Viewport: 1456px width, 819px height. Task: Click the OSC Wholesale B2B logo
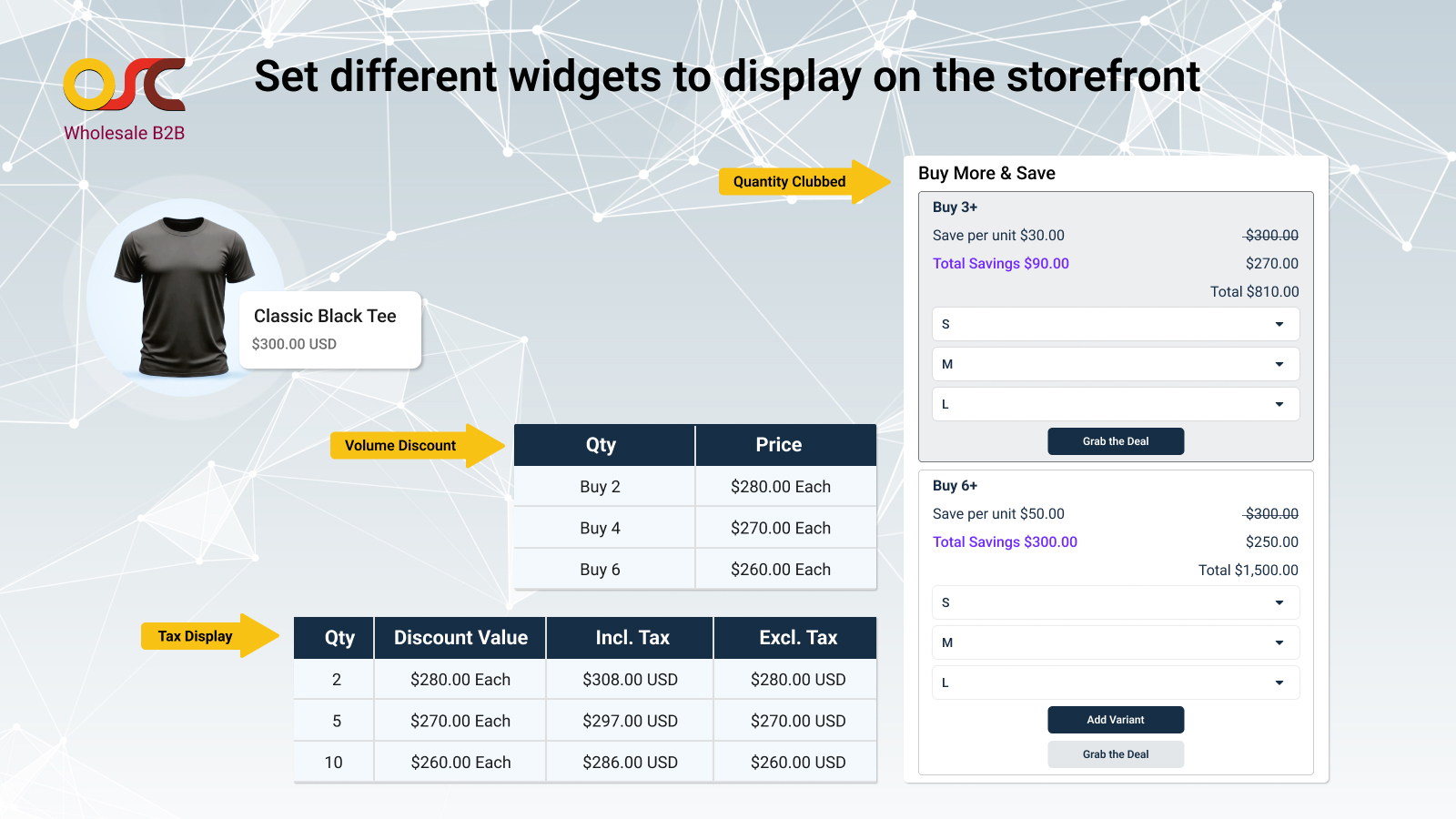point(125,98)
